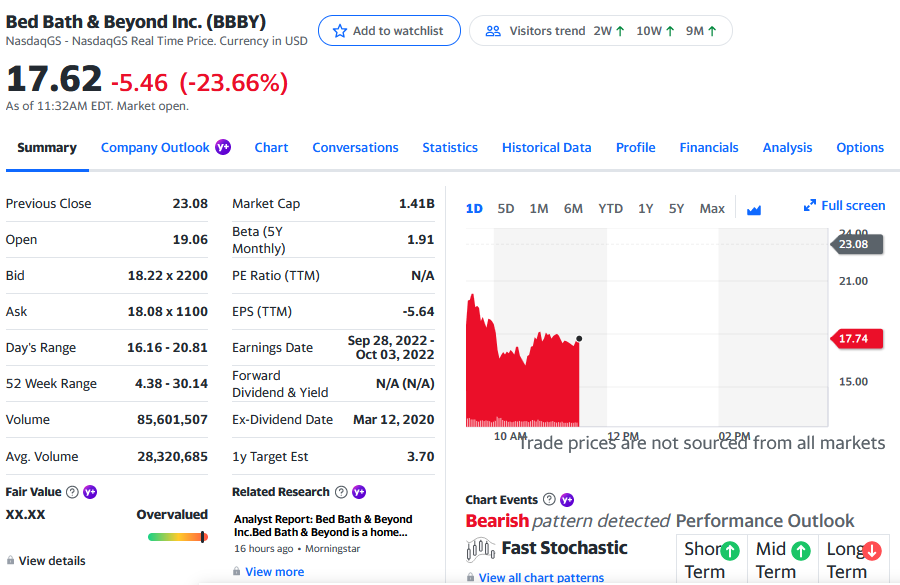Open the Bed Bath & Beyond analyst report
This screenshot has width=900, height=585.
click(323, 525)
